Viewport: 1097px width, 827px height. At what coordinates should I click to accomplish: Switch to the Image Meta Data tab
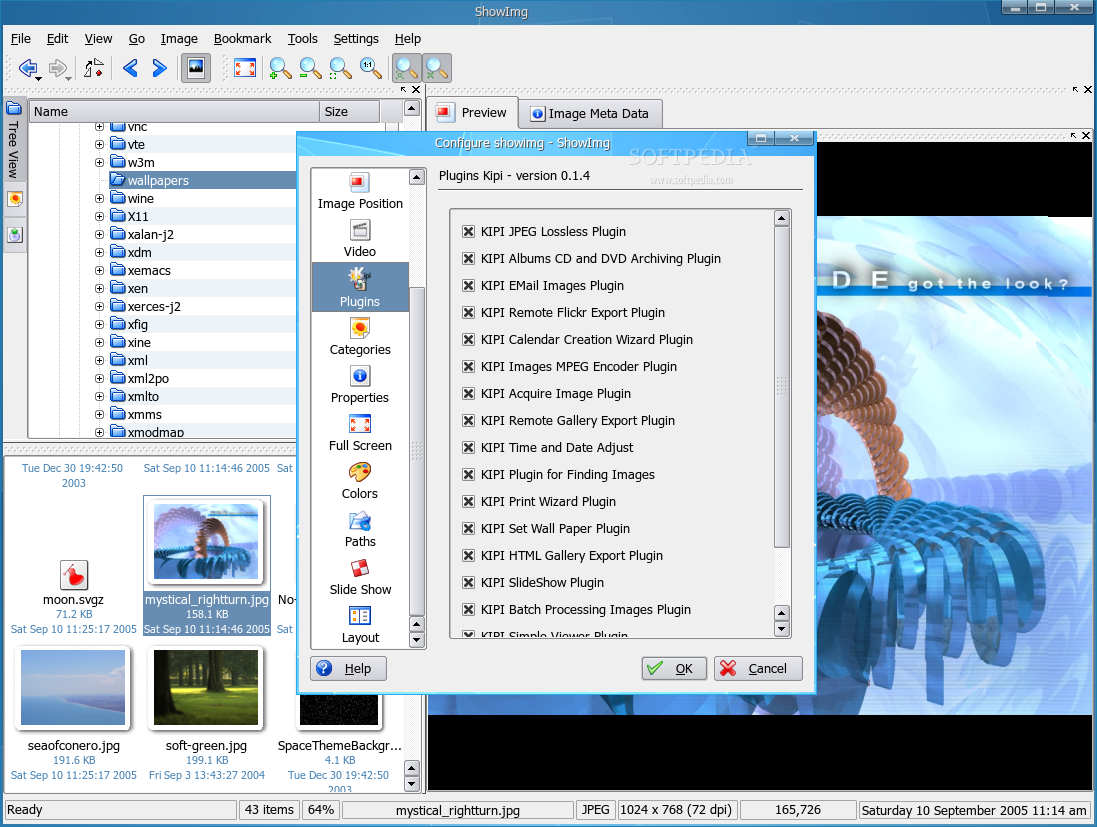point(590,113)
